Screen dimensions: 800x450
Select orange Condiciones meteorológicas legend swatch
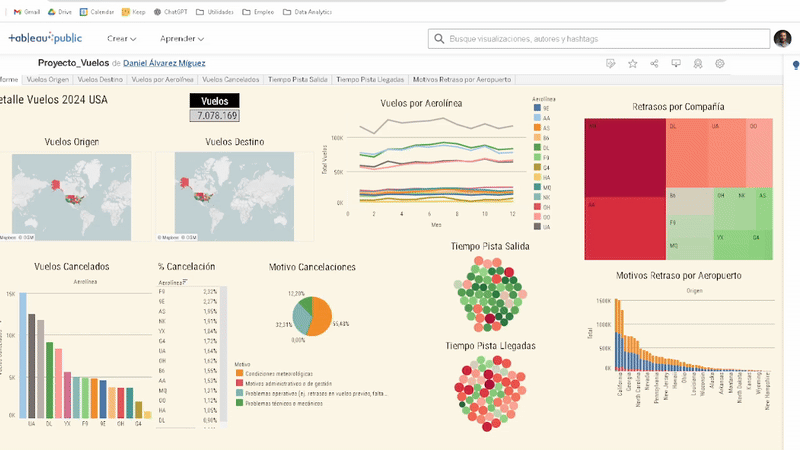point(239,373)
